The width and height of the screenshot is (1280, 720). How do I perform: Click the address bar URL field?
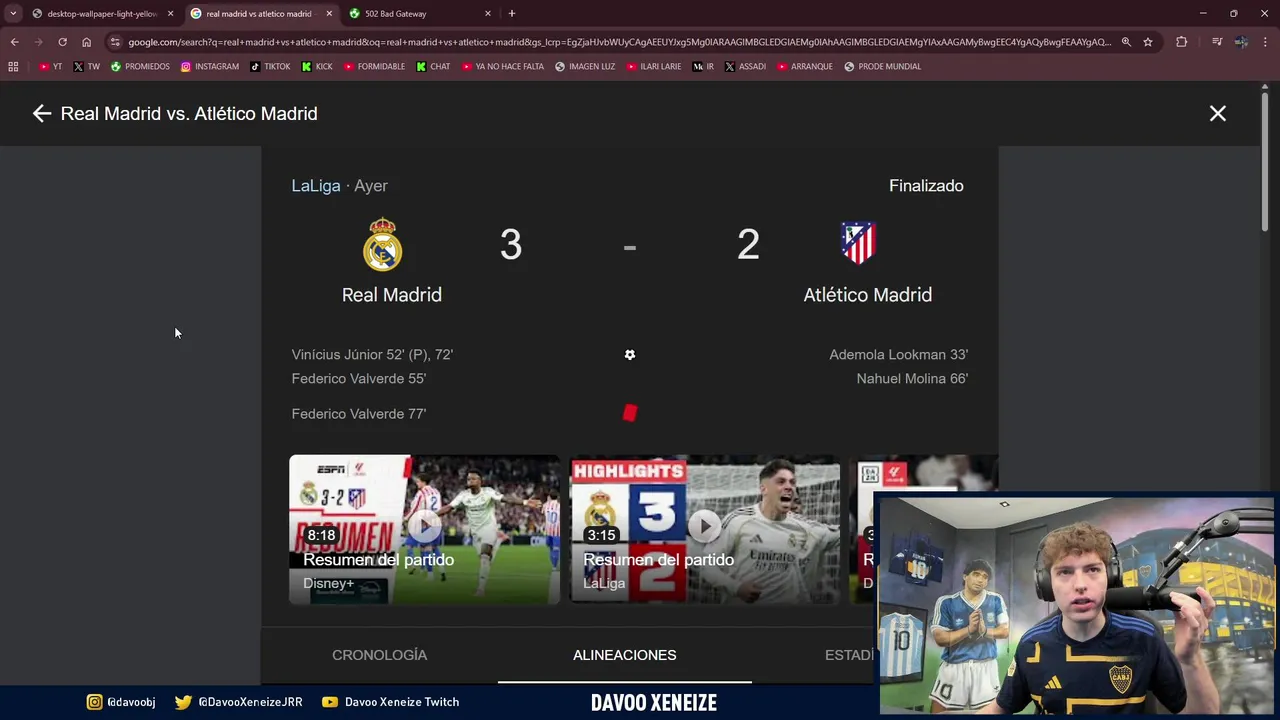click(x=619, y=42)
